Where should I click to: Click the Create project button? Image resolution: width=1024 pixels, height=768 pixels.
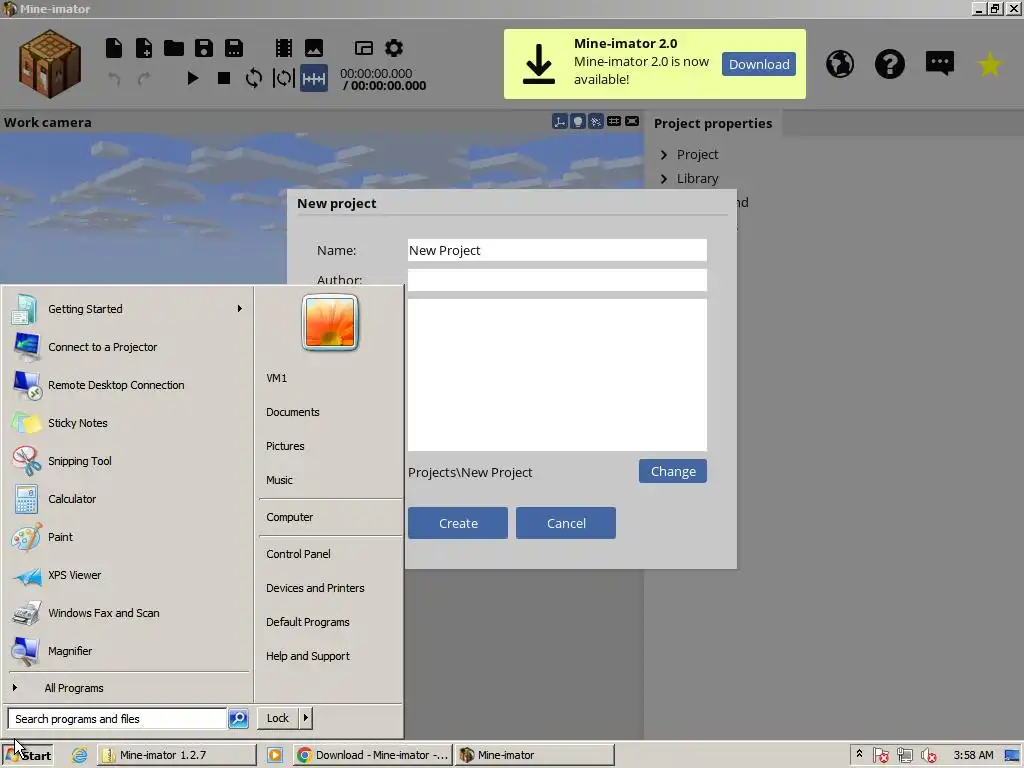(x=458, y=523)
